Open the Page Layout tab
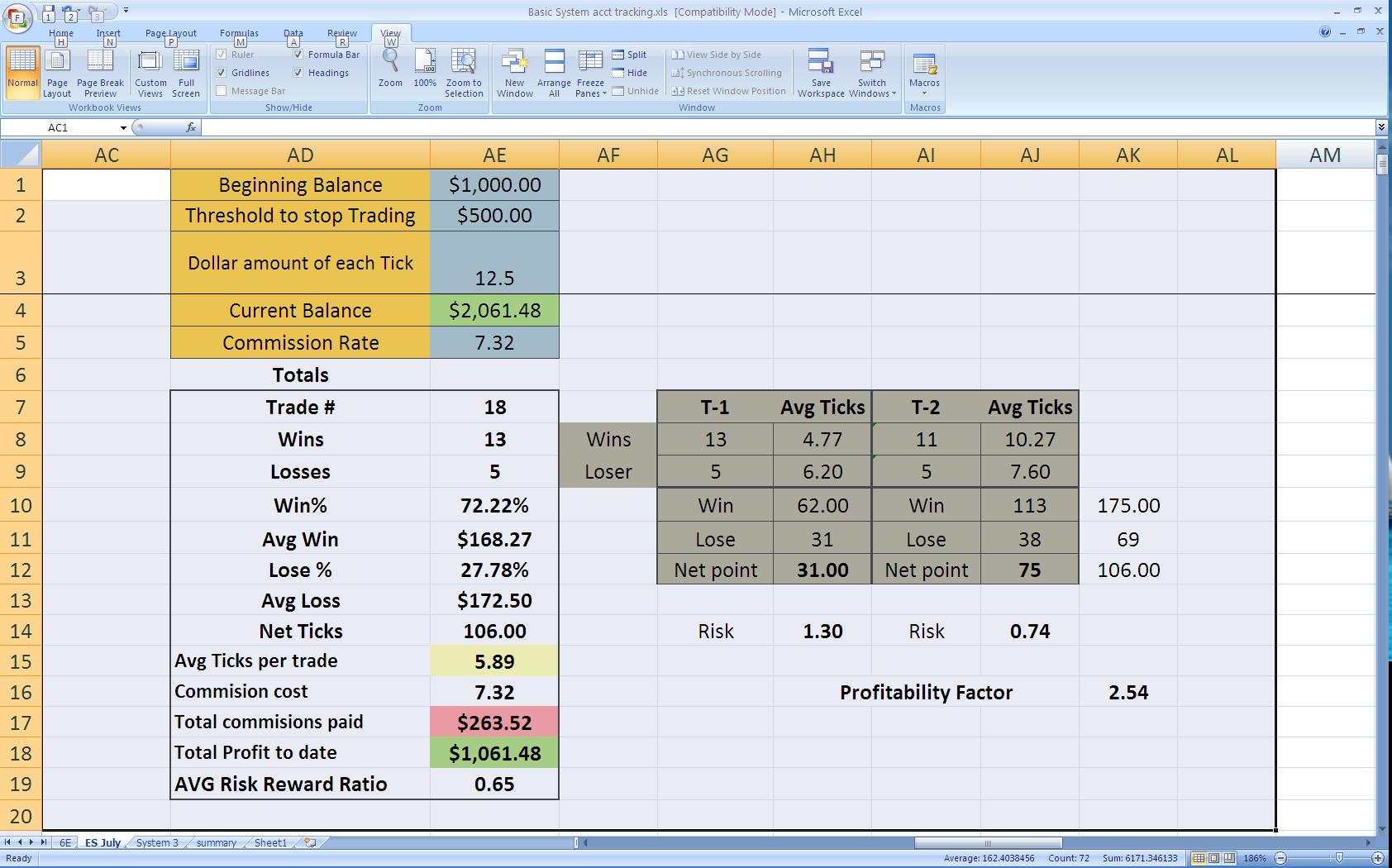The image size is (1392, 868). (x=171, y=34)
